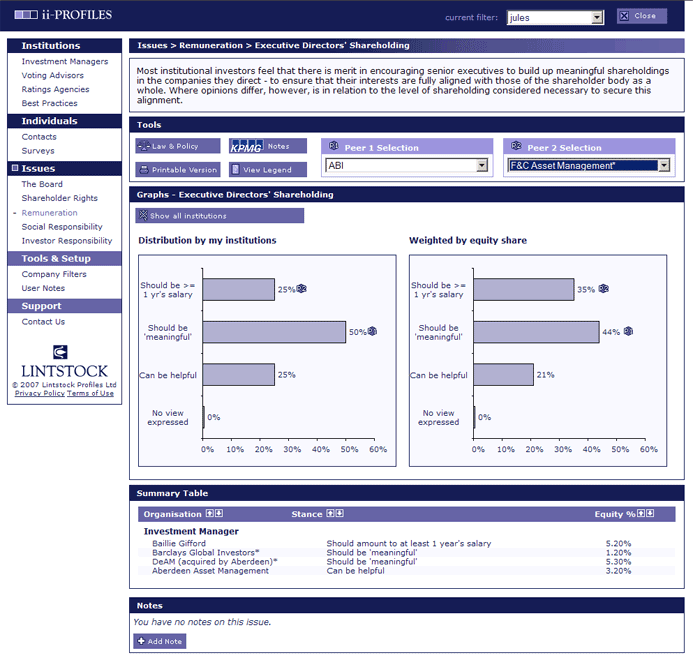Open User Notes
The width and height of the screenshot is (693, 660).
click(x=43, y=288)
